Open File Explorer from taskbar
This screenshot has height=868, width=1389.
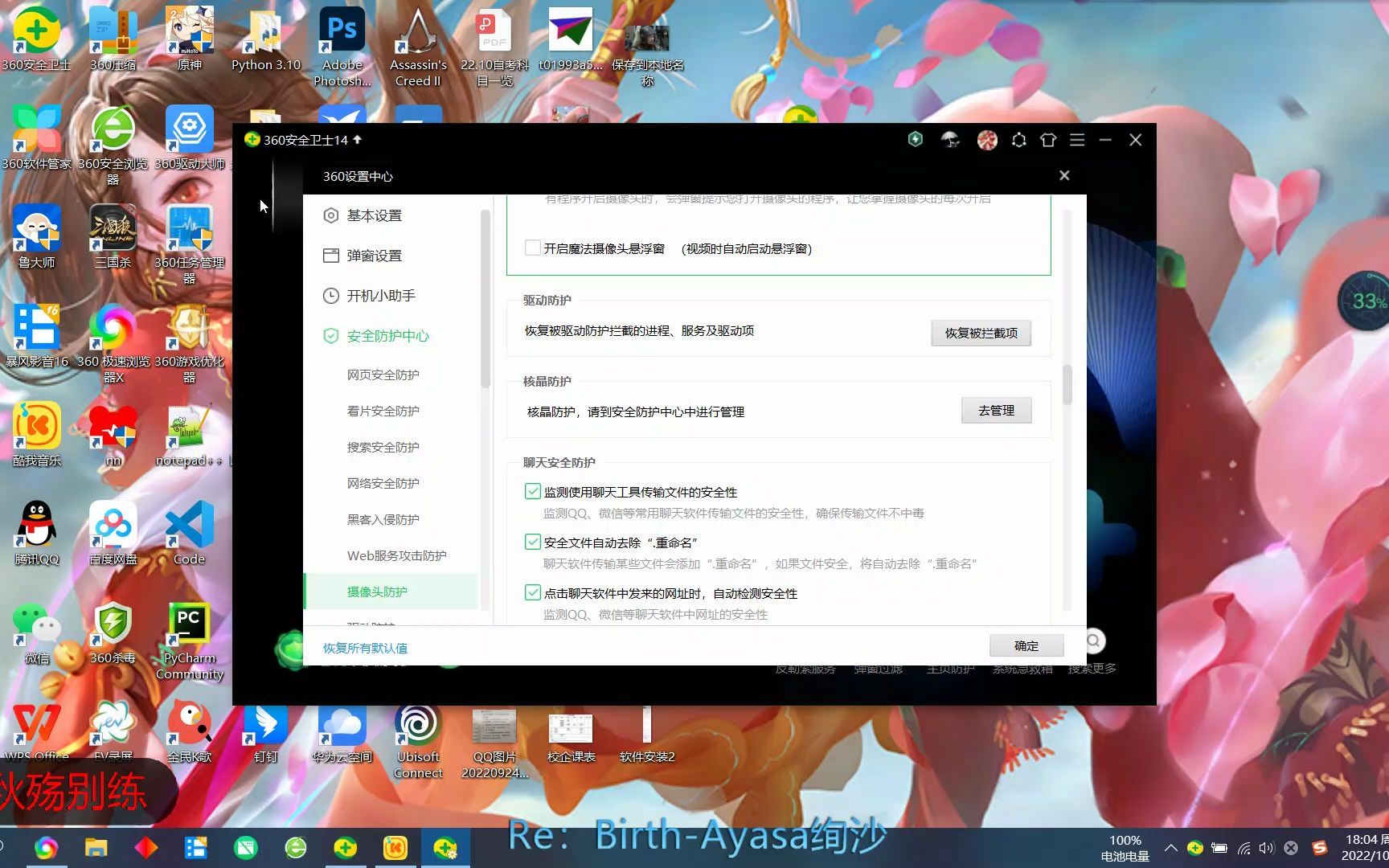click(x=96, y=847)
